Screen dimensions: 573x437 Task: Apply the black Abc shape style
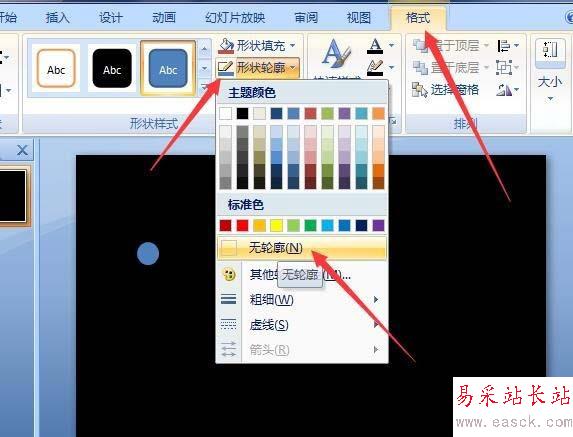coord(112,68)
